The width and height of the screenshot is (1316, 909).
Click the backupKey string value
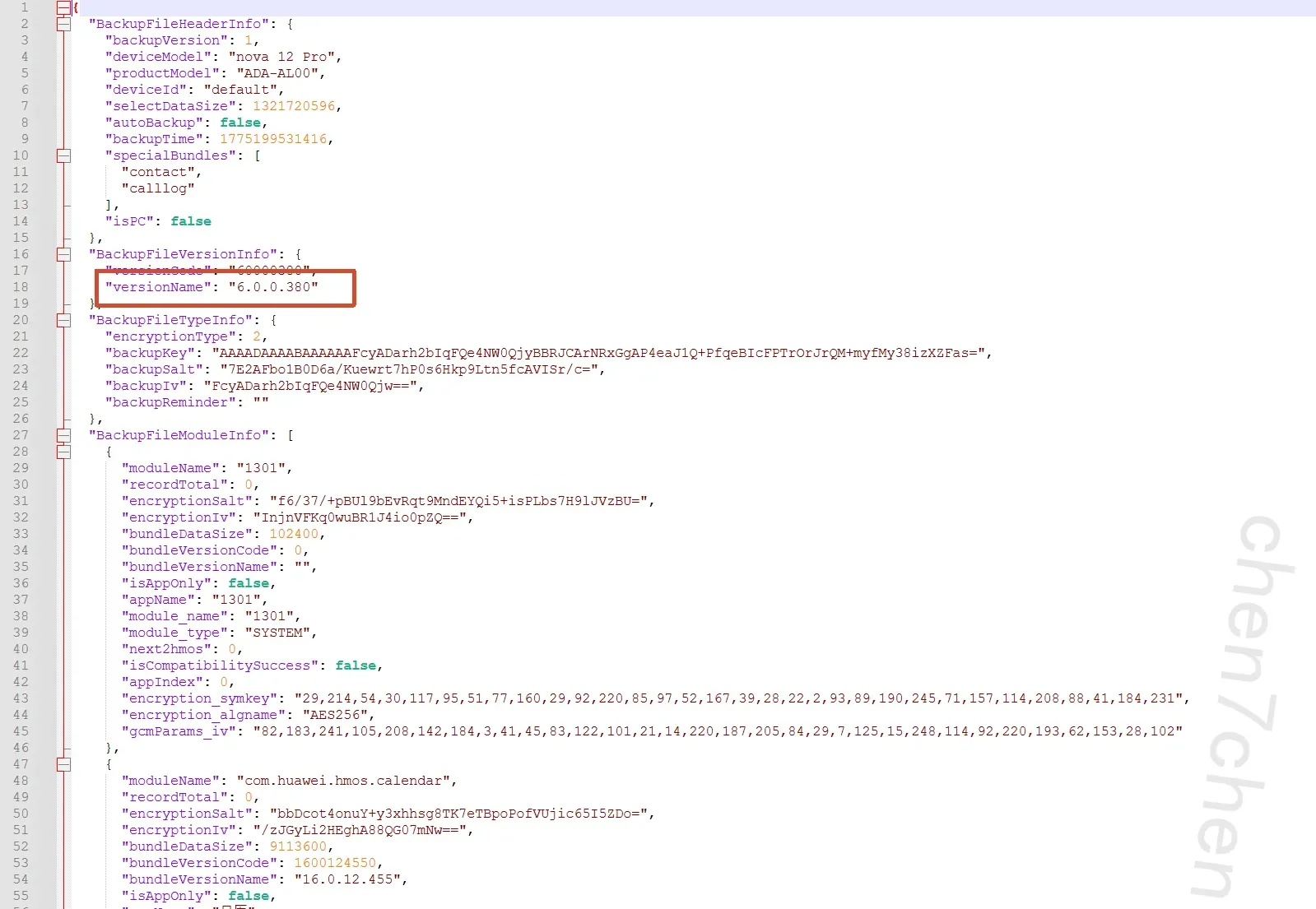601,353
